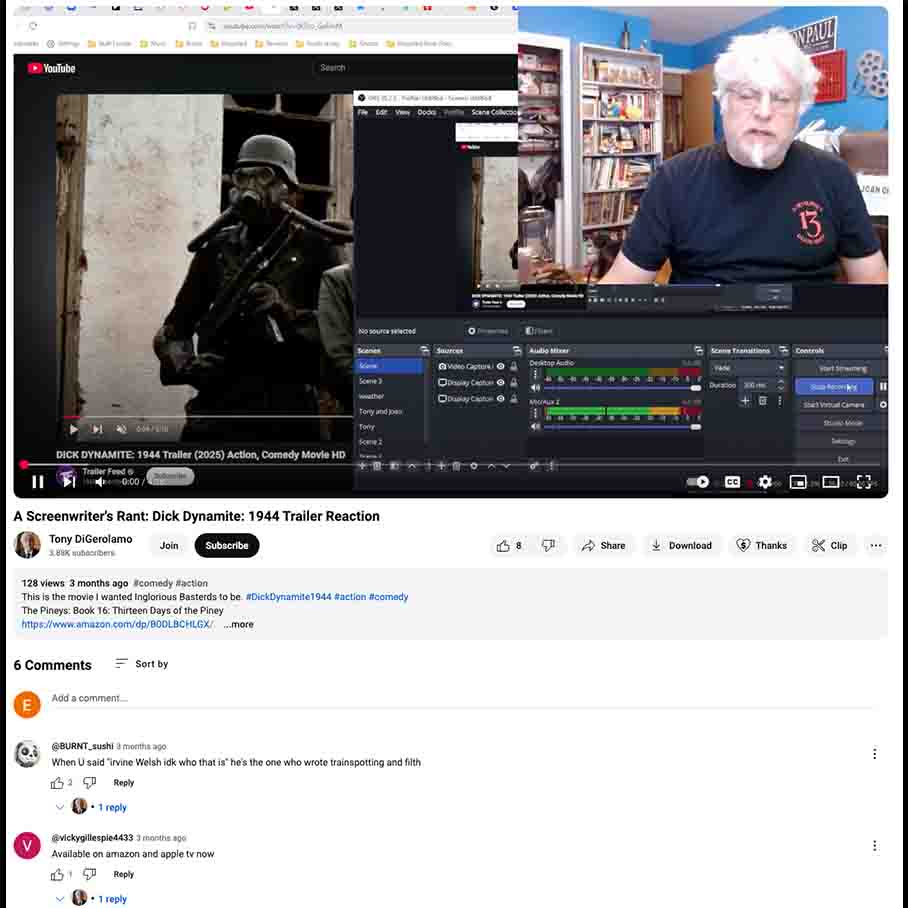Image resolution: width=908 pixels, height=908 pixels.
Task: Like @BURNT_sushi's comment
Action: click(x=57, y=783)
